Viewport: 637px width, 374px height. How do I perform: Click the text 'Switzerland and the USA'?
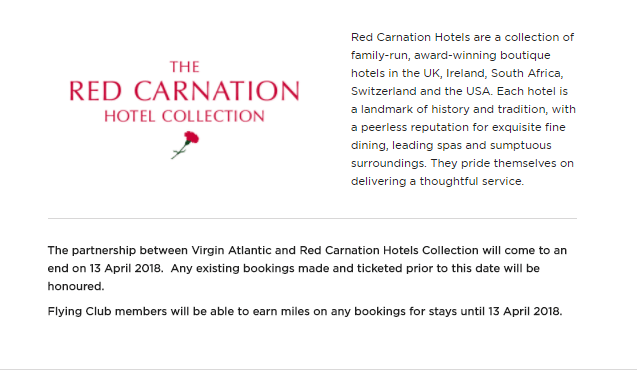(420, 91)
